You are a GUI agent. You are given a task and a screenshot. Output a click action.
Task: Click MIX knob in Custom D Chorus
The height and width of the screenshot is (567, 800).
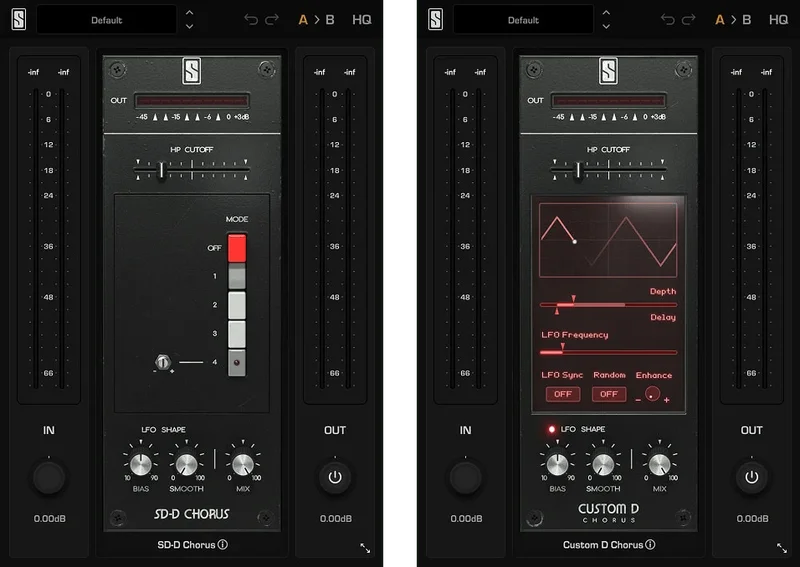click(x=659, y=464)
